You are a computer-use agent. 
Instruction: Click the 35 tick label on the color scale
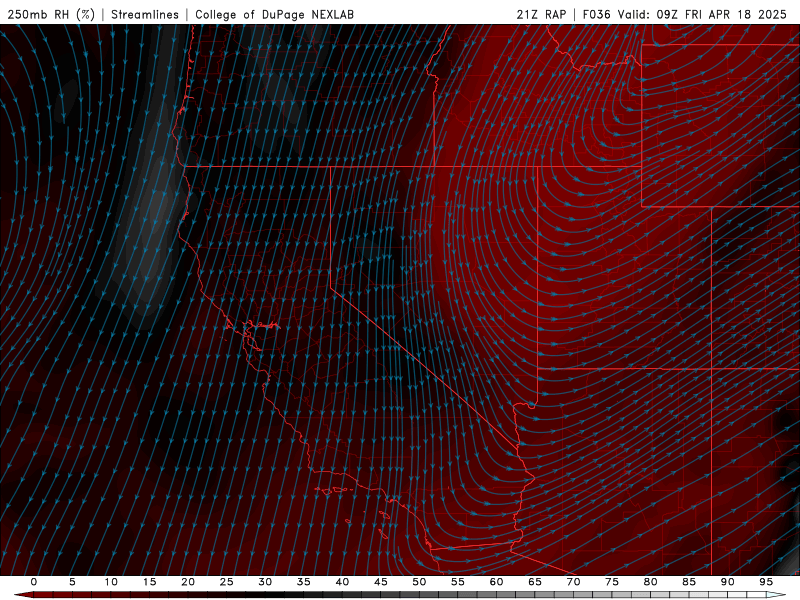point(304,582)
